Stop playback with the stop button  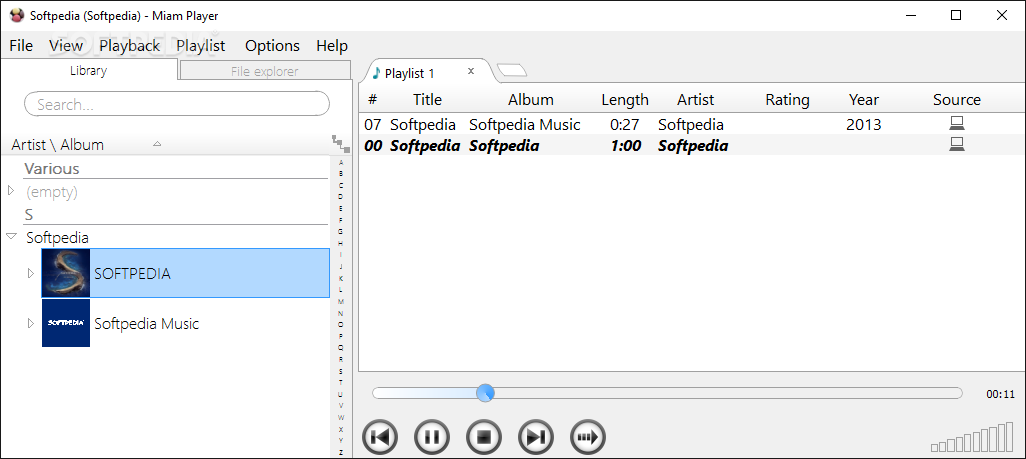click(x=484, y=437)
